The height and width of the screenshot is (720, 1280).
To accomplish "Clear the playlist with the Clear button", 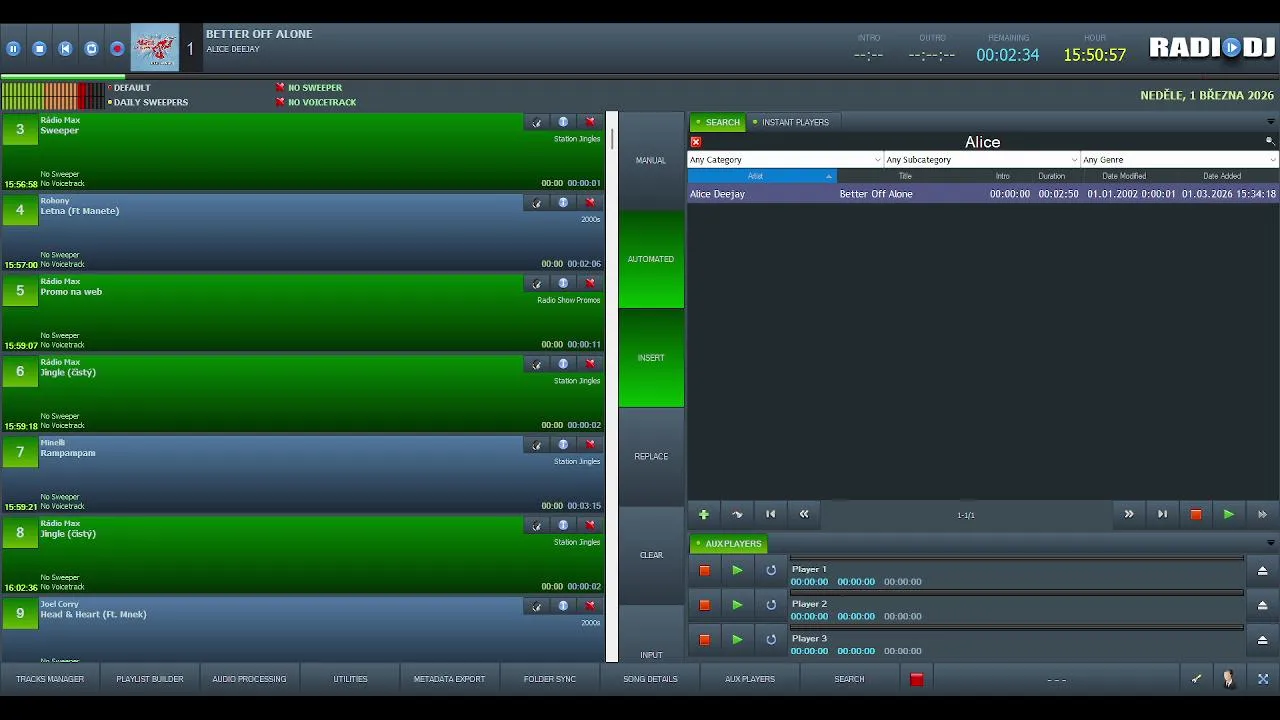I will click(651, 555).
